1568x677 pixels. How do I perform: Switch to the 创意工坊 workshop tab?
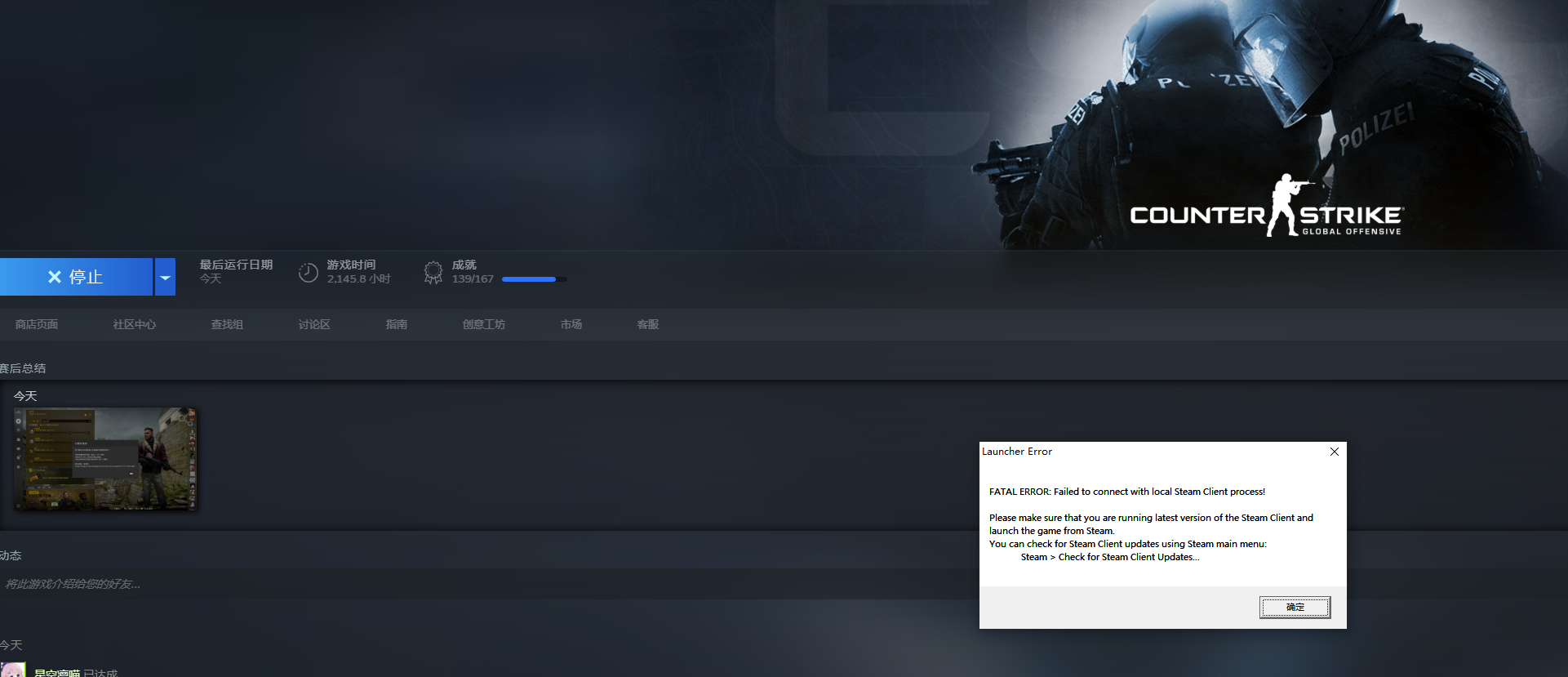484,324
